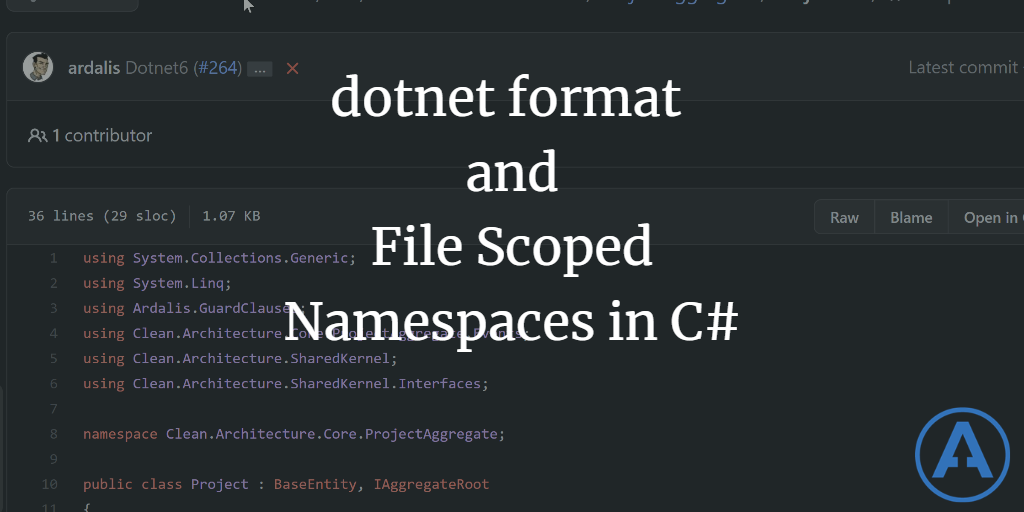Screen dimensions: 1024x512
Task: Click 'using System.Collections.Generic;' line
Action: pos(219,258)
